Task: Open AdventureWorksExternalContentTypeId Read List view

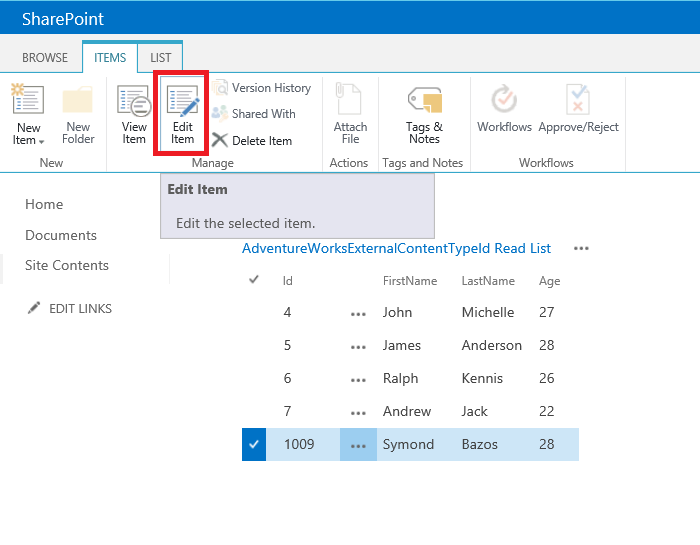Action: click(396, 248)
